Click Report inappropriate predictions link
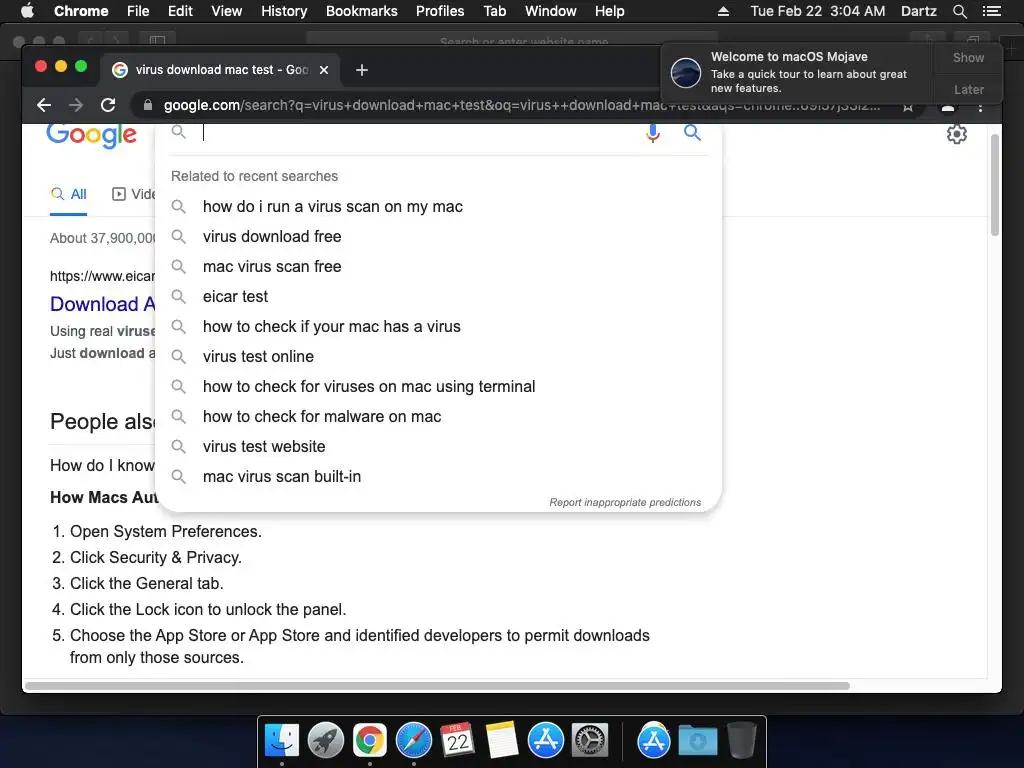1024x768 pixels. click(x=625, y=502)
